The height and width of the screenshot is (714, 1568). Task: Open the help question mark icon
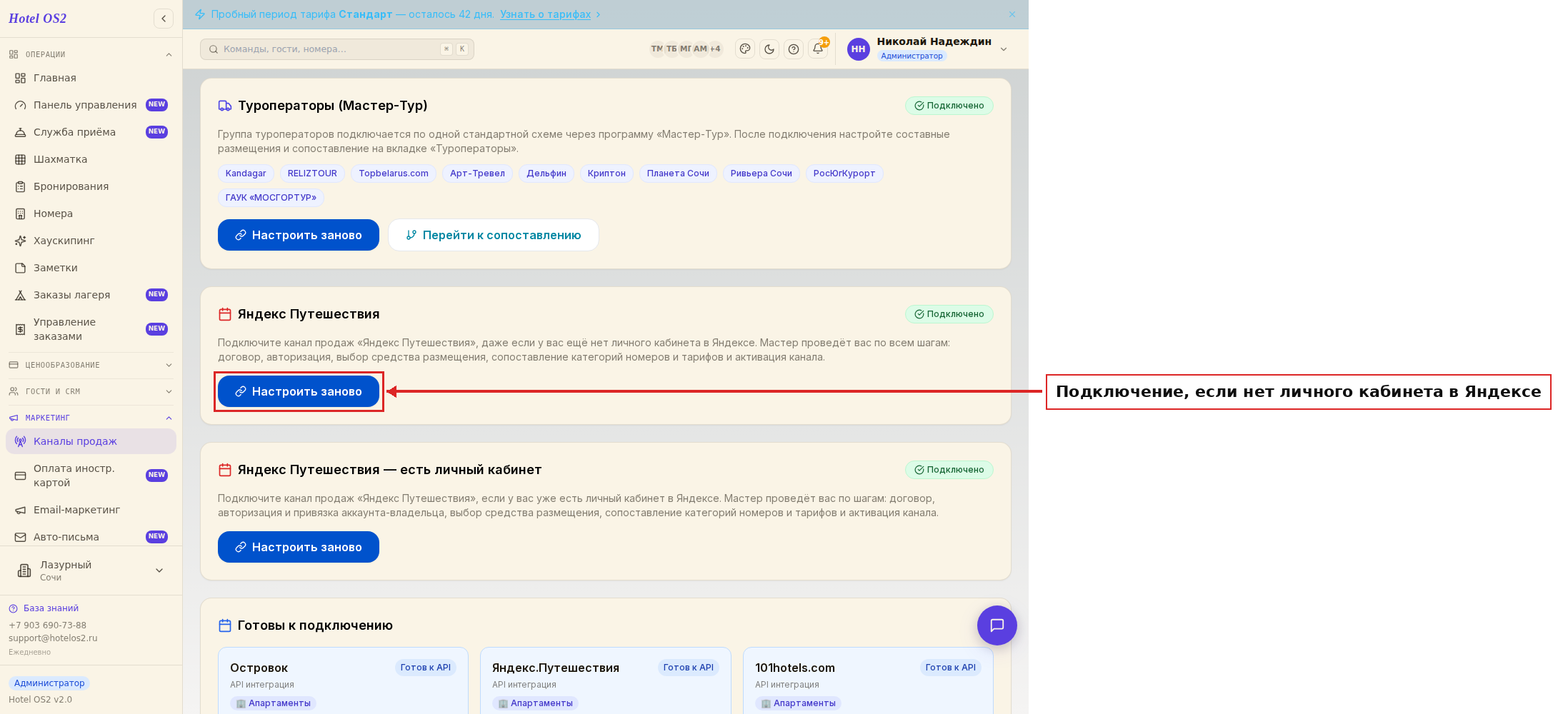794,49
